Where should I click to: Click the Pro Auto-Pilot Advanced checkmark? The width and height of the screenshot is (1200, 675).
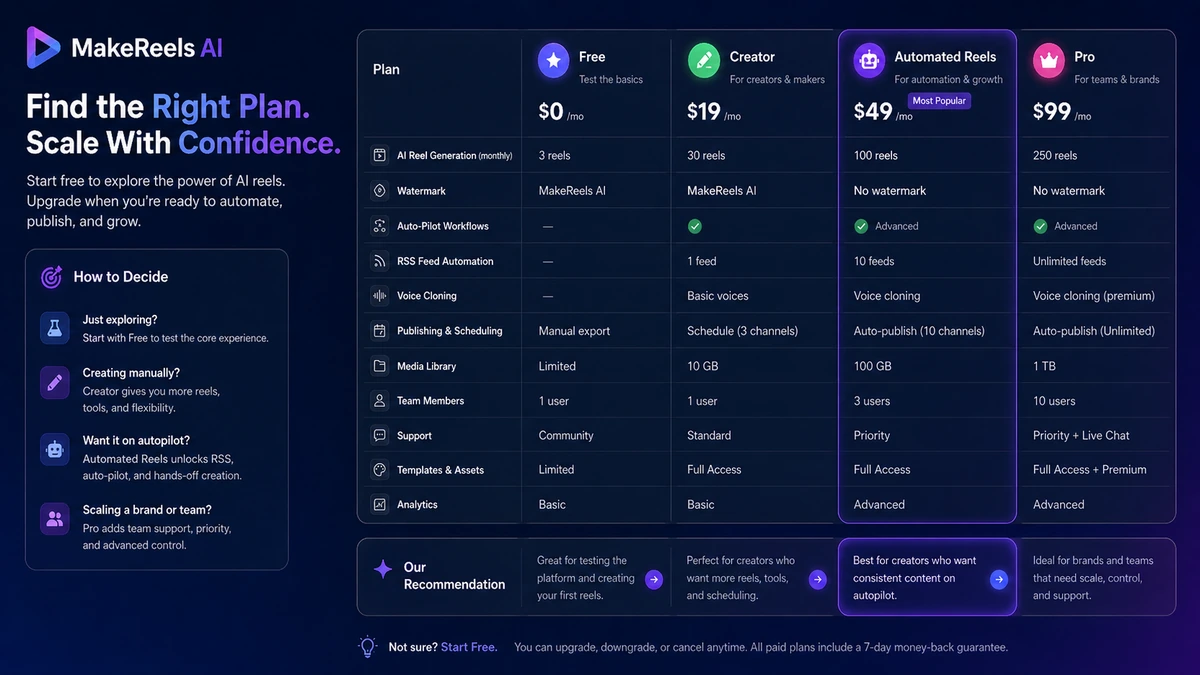pos(1040,227)
